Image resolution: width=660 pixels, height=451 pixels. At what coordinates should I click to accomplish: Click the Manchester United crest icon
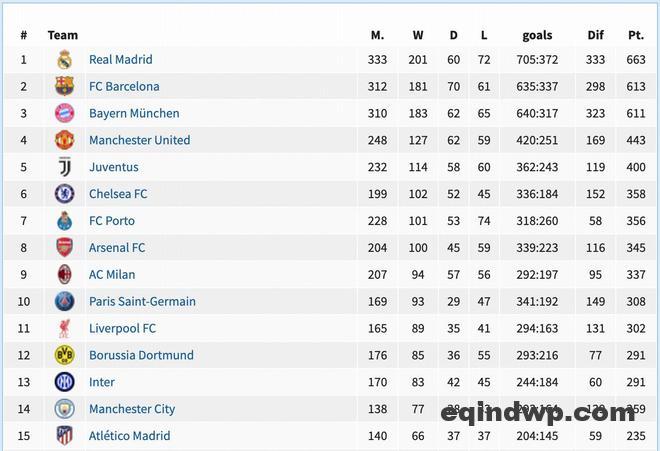pos(65,141)
